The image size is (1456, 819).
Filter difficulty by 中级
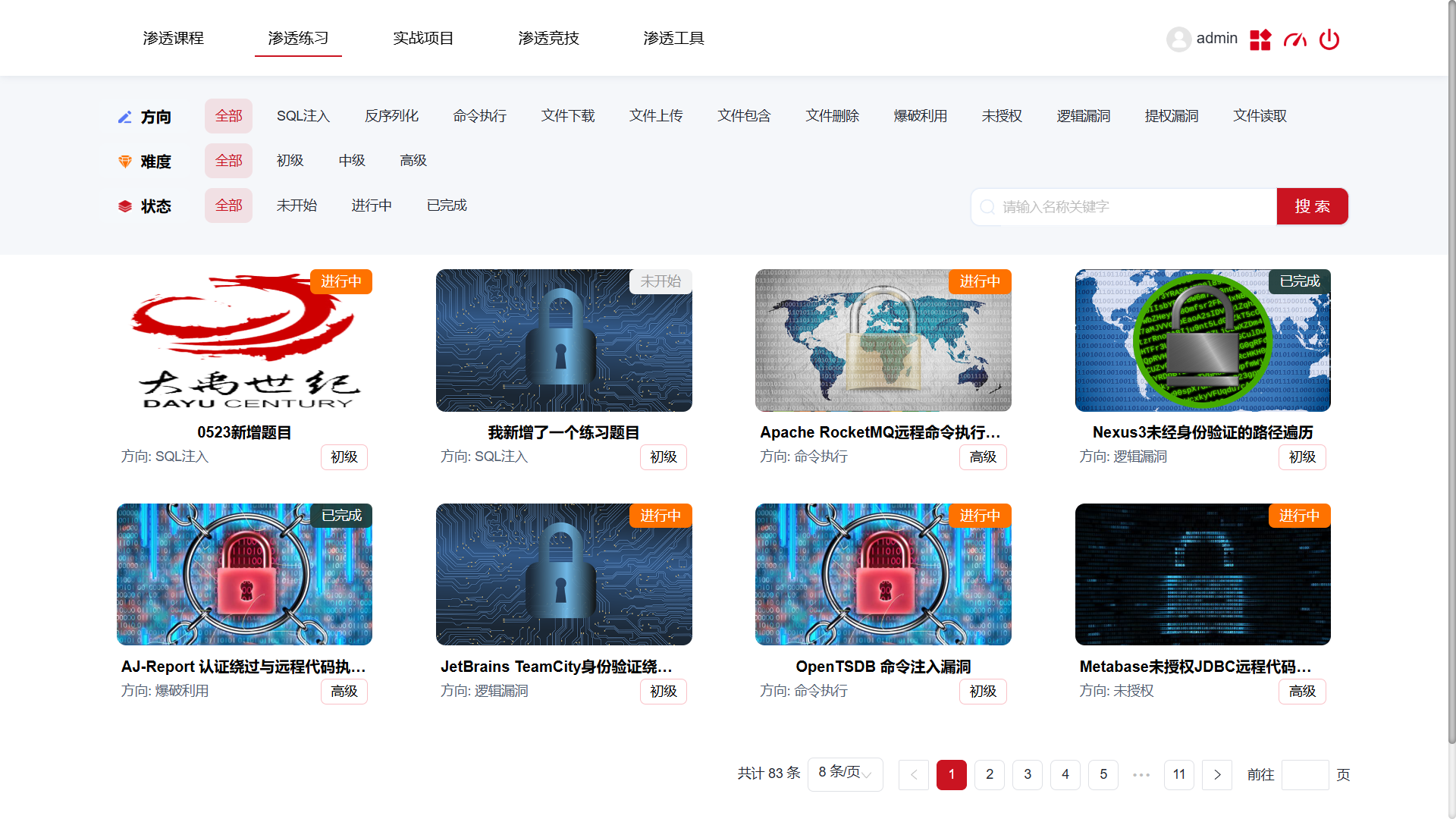[352, 161]
